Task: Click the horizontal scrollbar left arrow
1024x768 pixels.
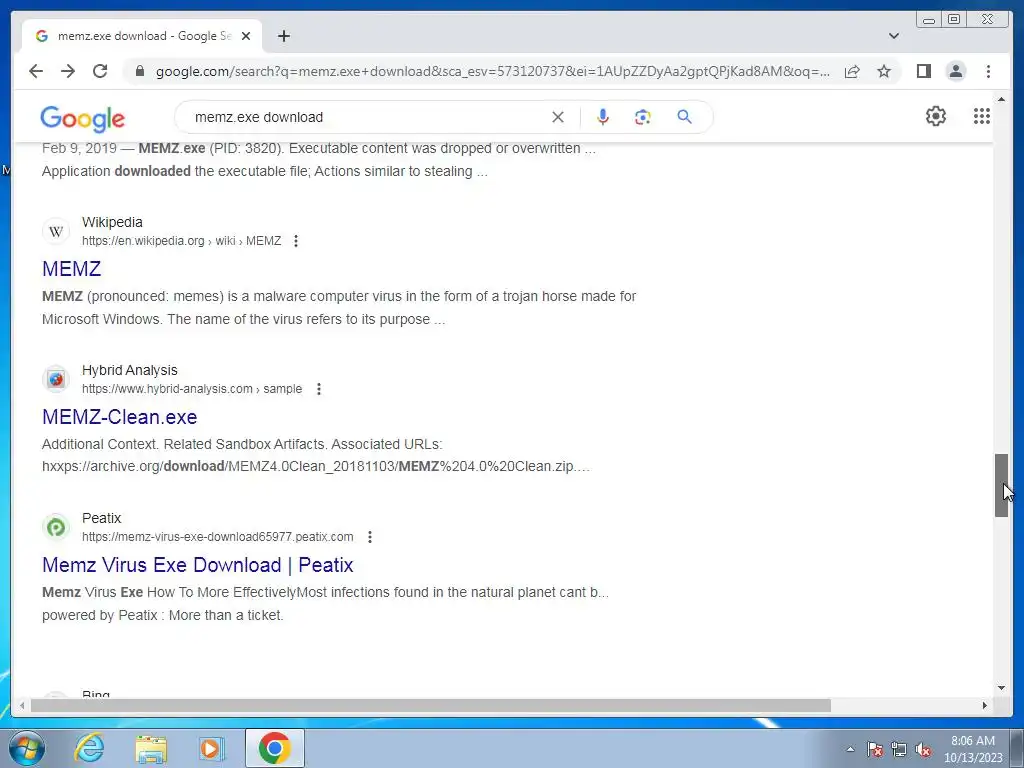Action: (22, 705)
